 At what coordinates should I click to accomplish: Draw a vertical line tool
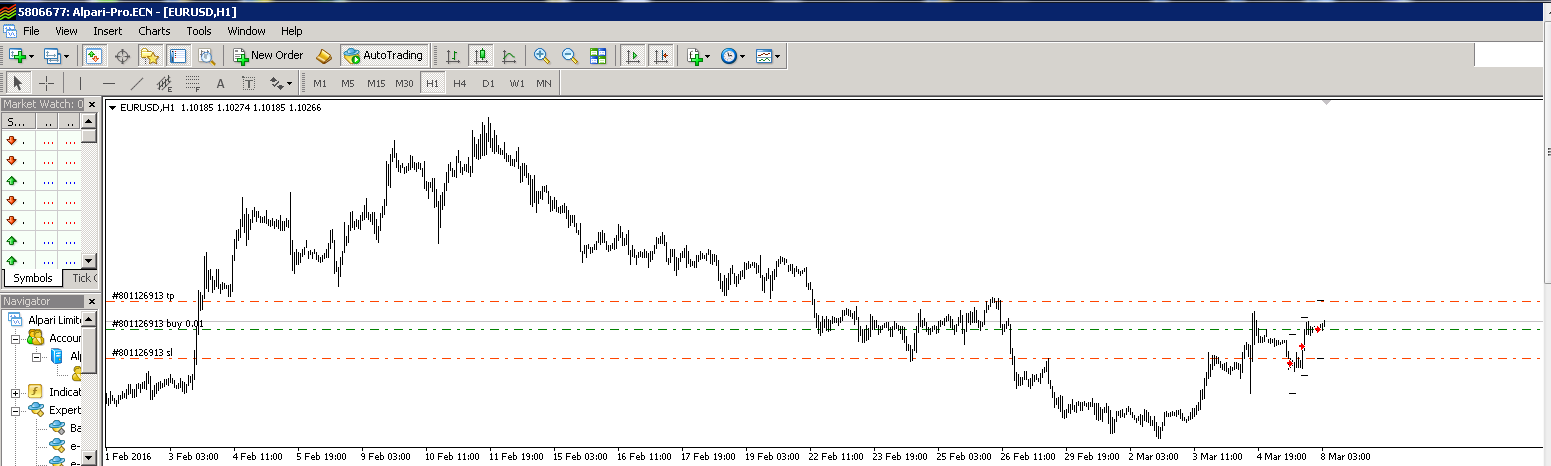[x=80, y=83]
